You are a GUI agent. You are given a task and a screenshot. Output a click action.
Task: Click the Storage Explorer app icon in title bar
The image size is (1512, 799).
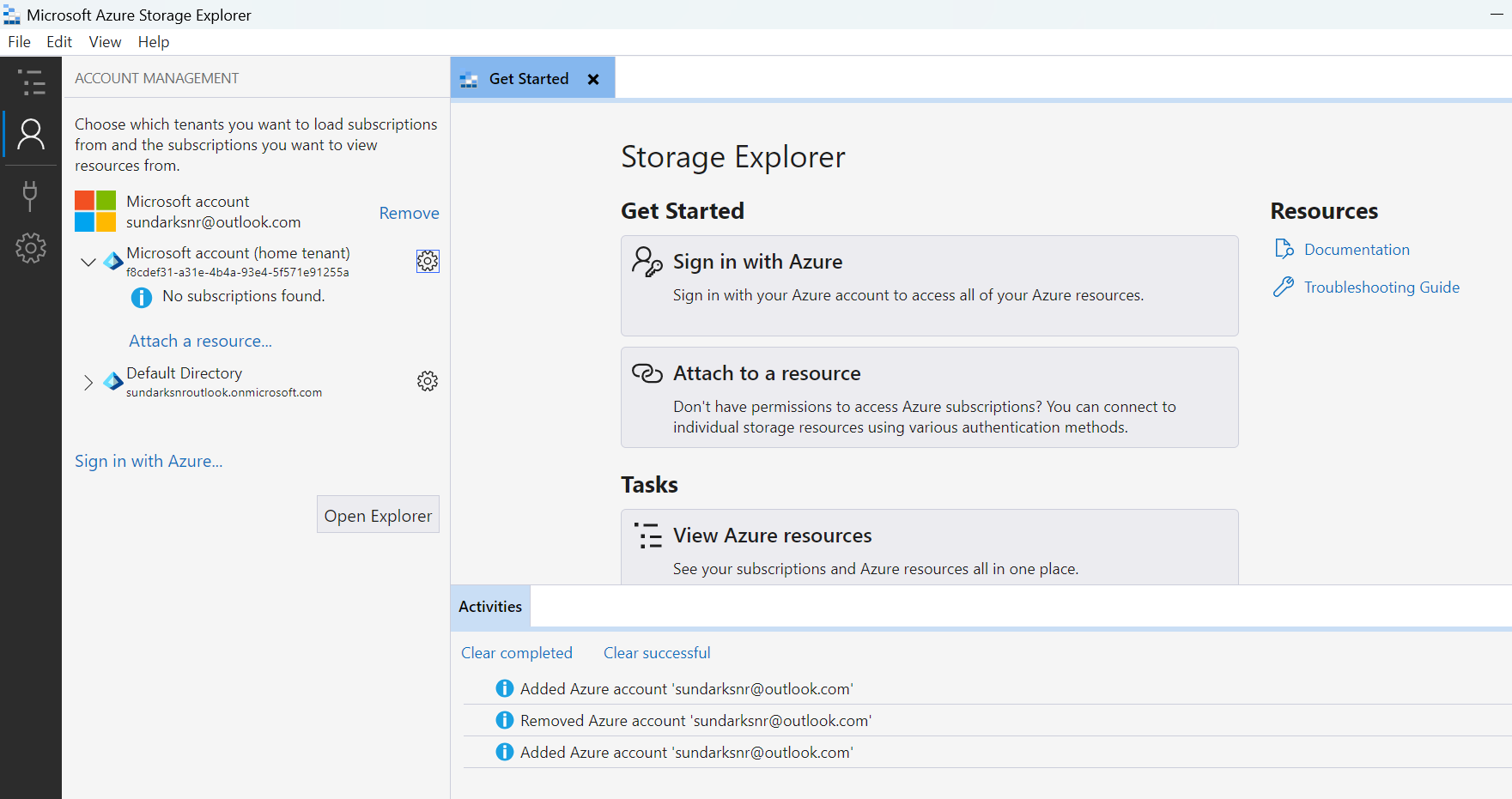pos(12,15)
